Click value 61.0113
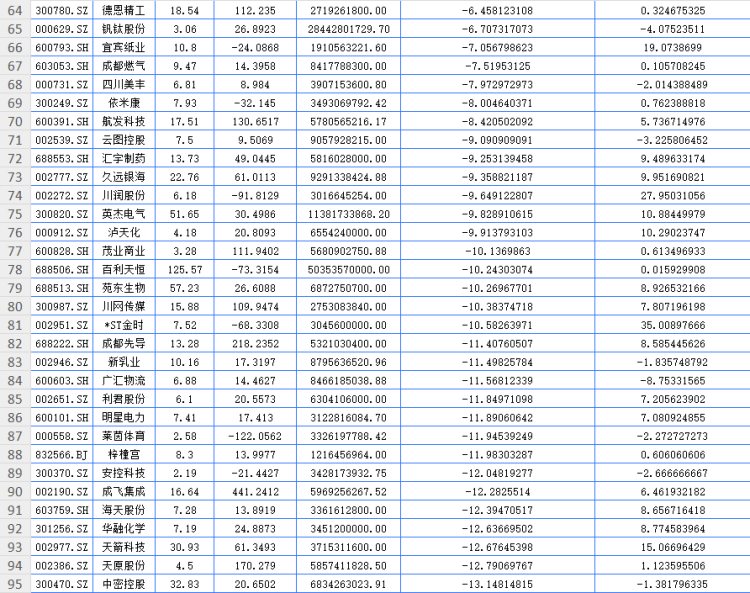The height and width of the screenshot is (593, 750). (x=255, y=177)
